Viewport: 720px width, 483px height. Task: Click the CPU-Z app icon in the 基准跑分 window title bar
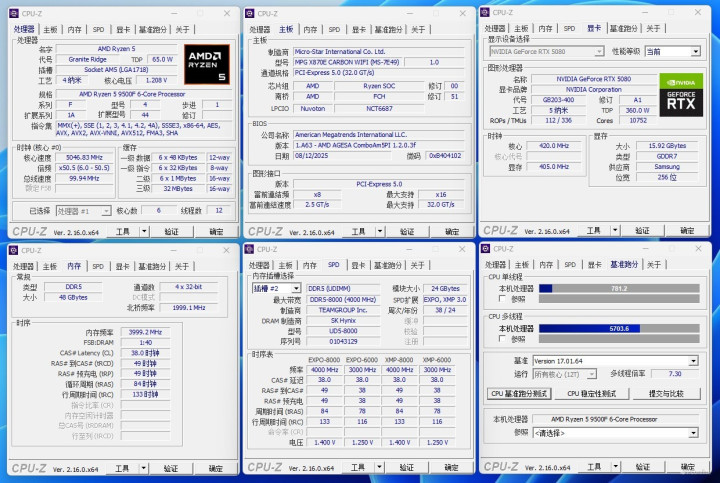(x=485, y=248)
